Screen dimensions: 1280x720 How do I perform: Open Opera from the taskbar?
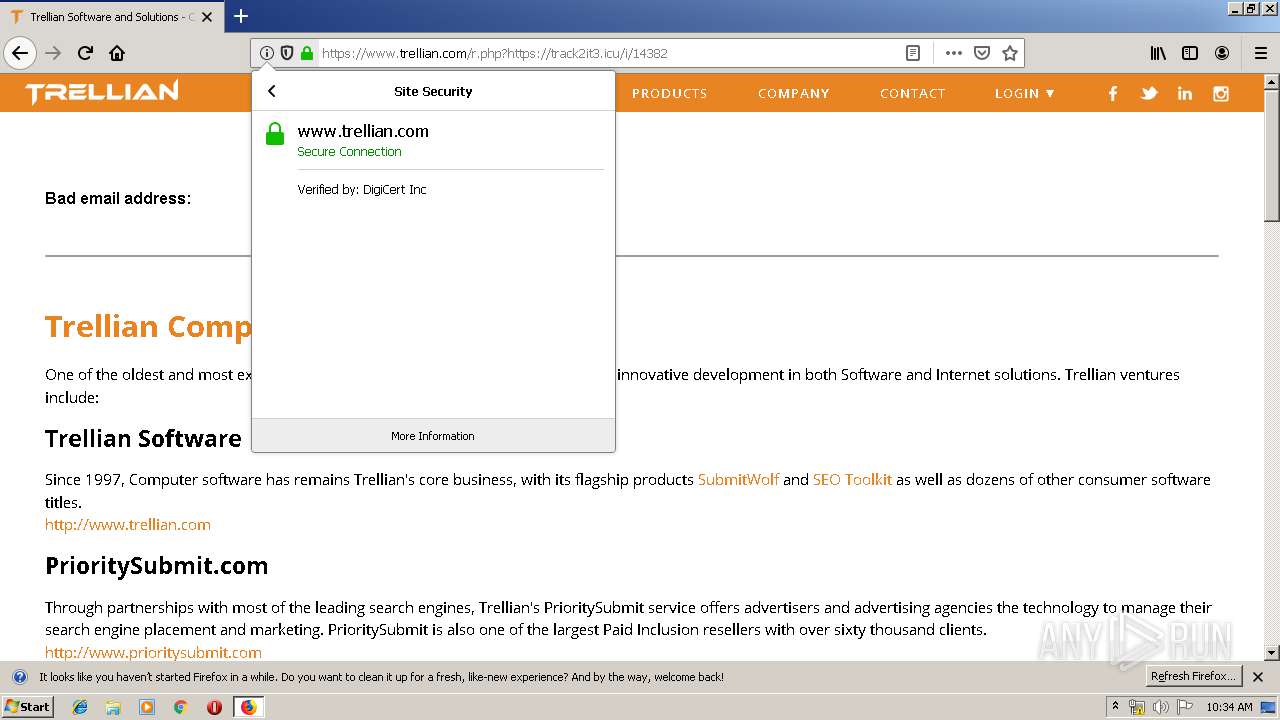[214, 707]
